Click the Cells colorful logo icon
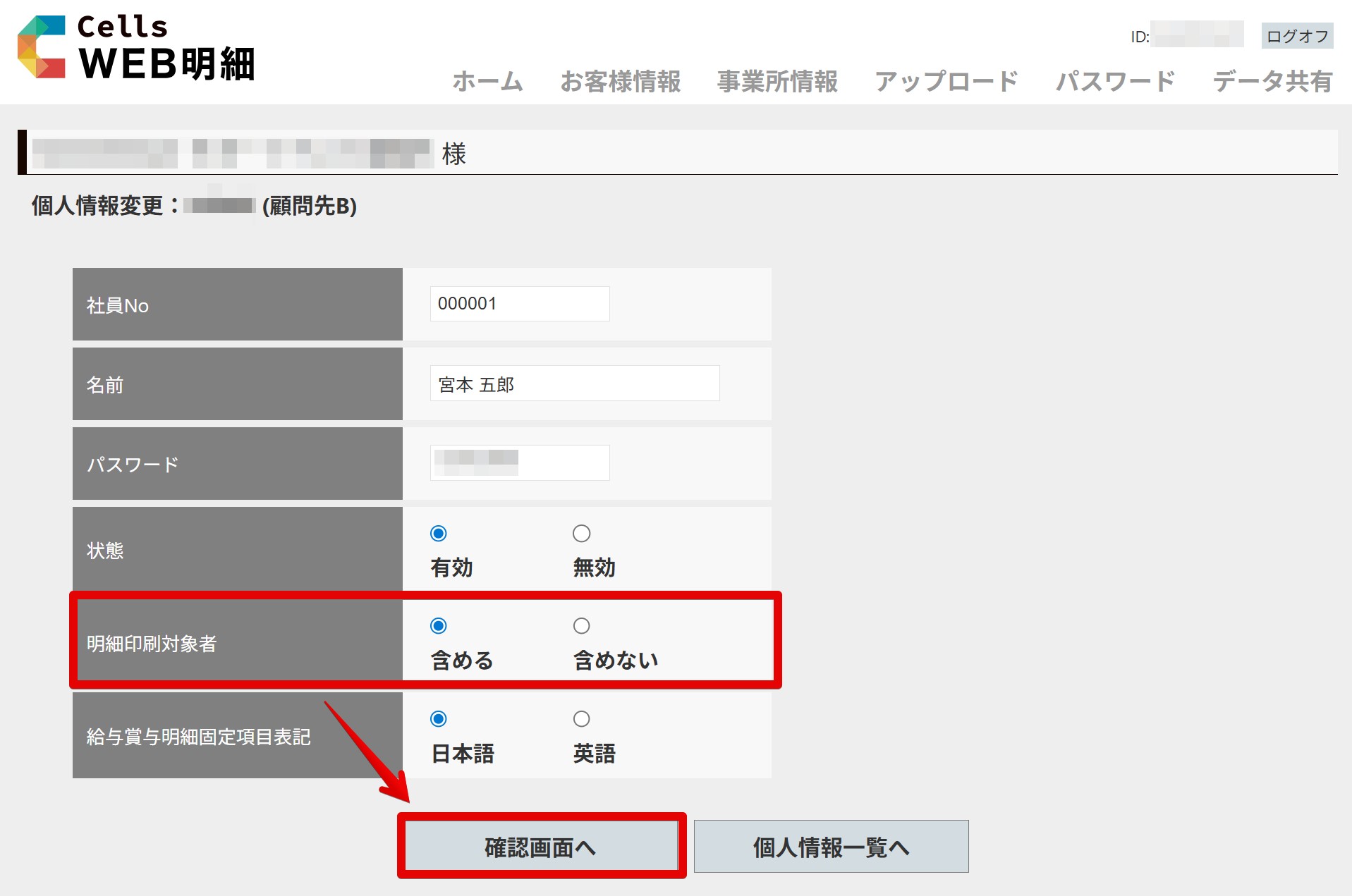 42,47
